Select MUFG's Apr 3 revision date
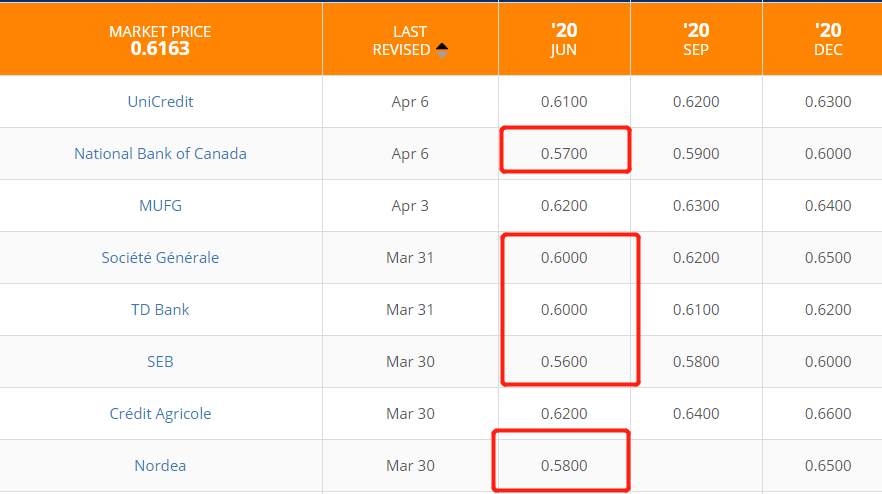The height and width of the screenshot is (494, 882). point(410,206)
